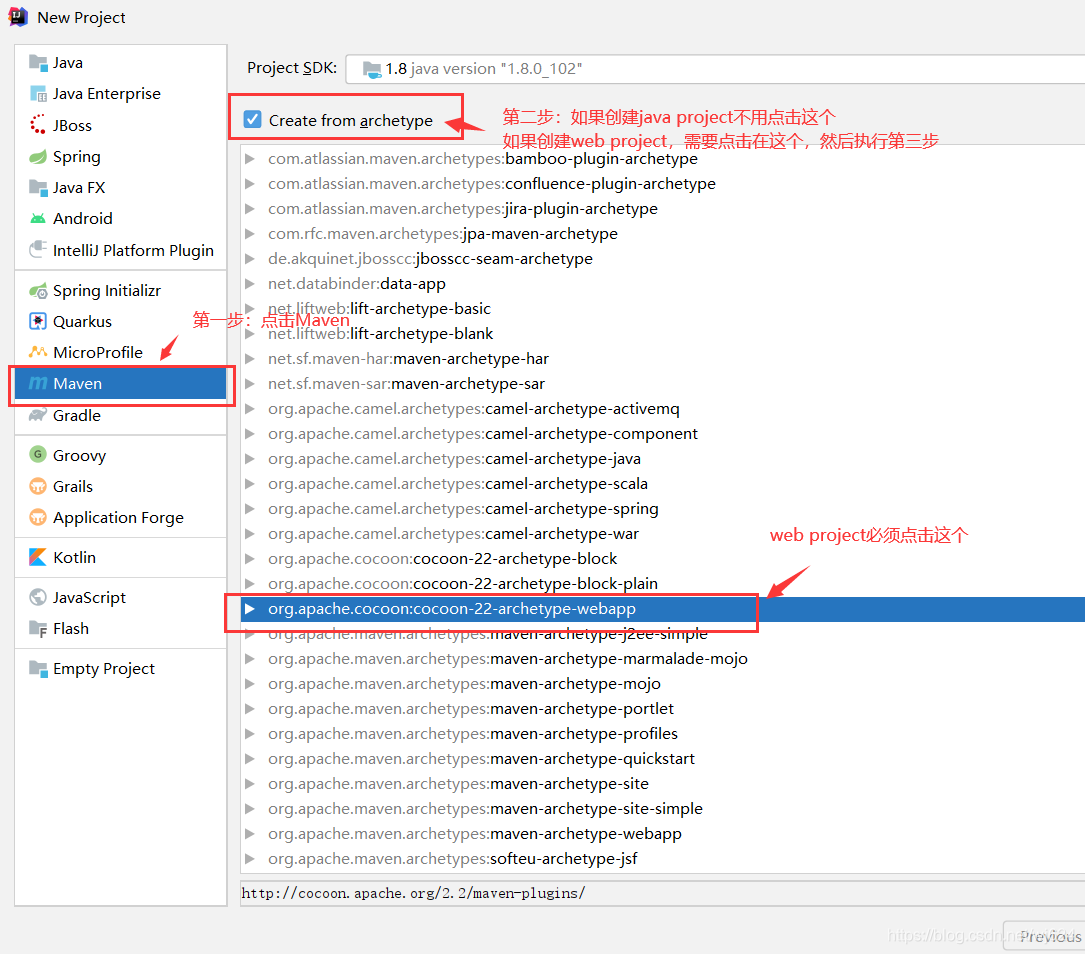The width and height of the screenshot is (1085, 954).
Task: Click the Gradle elephant icon
Action: tap(38, 415)
